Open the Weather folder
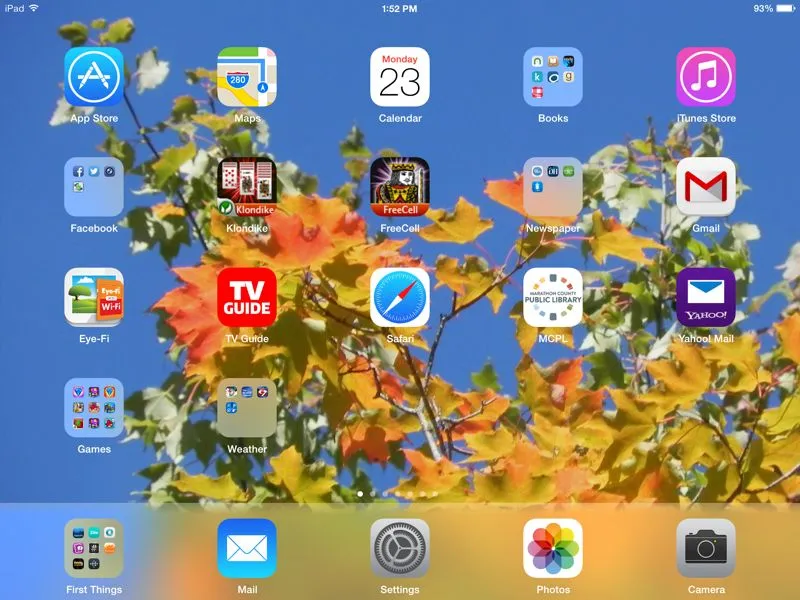This screenshot has height=600, width=800. tap(247, 408)
